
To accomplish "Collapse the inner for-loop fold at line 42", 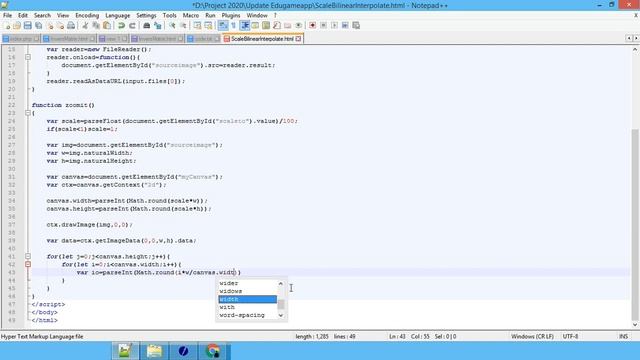I will pyautogui.click(x=28, y=264).
